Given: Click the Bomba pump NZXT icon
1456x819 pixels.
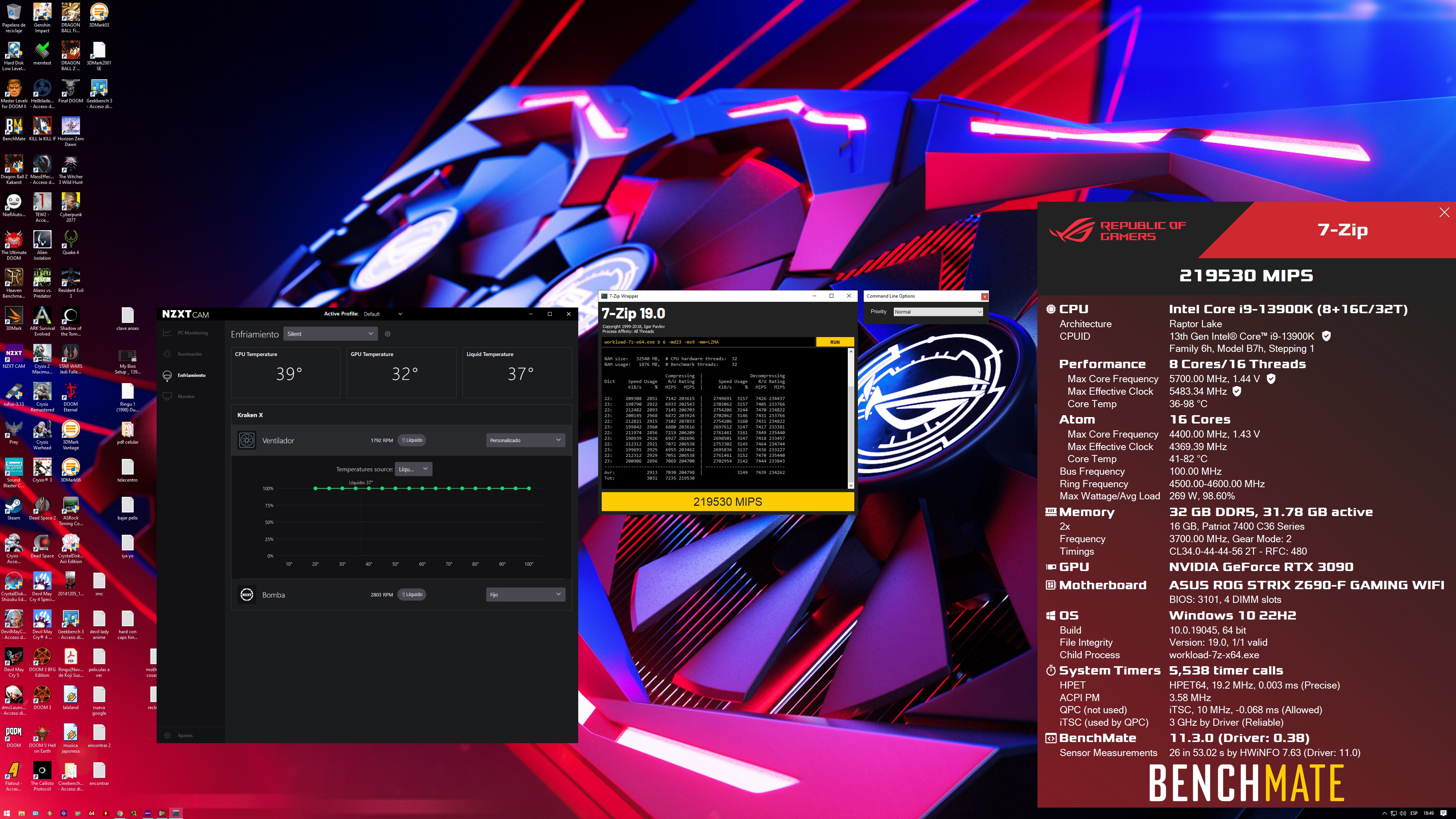Looking at the screenshot, I should [x=247, y=595].
